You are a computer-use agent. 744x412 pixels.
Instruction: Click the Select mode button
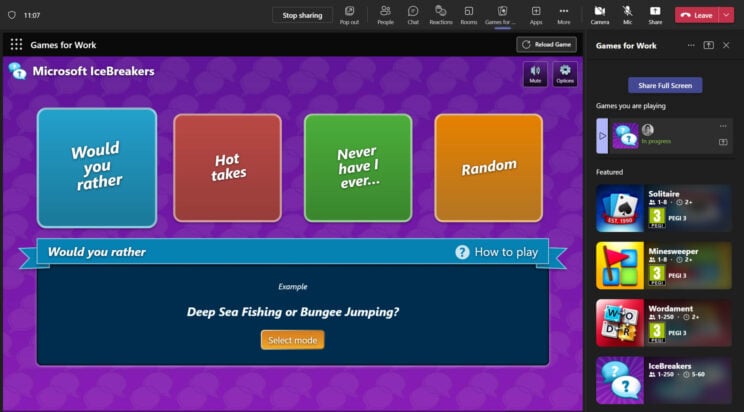point(292,340)
